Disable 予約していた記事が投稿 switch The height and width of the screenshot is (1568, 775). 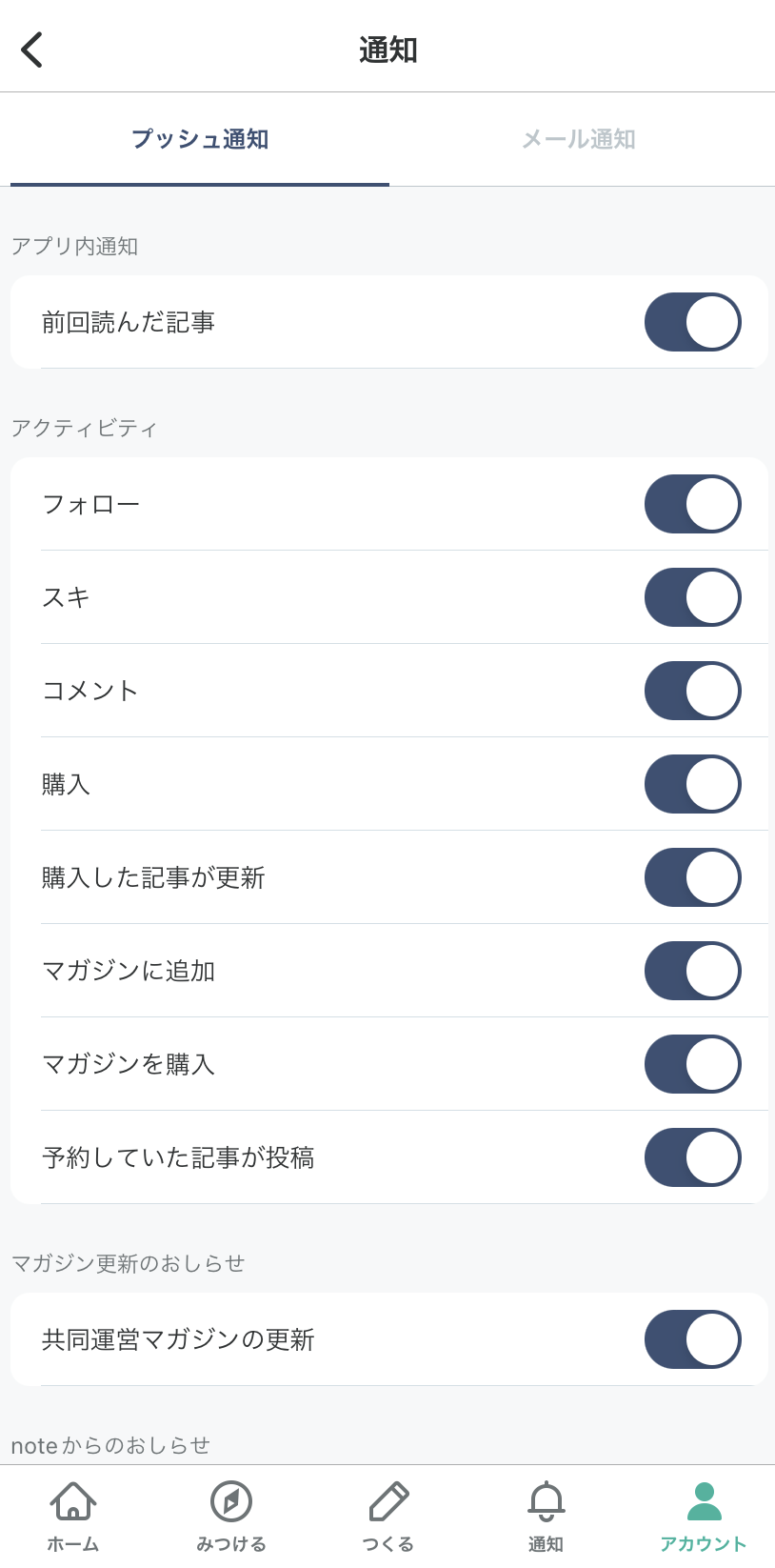692,1157
